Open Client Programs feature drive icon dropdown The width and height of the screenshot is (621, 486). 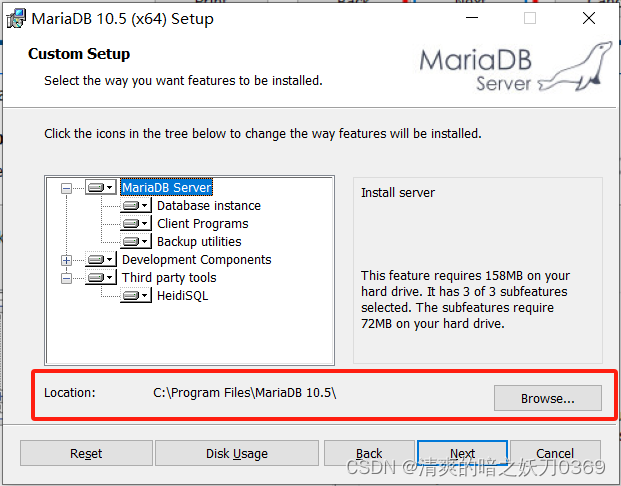coord(136,223)
